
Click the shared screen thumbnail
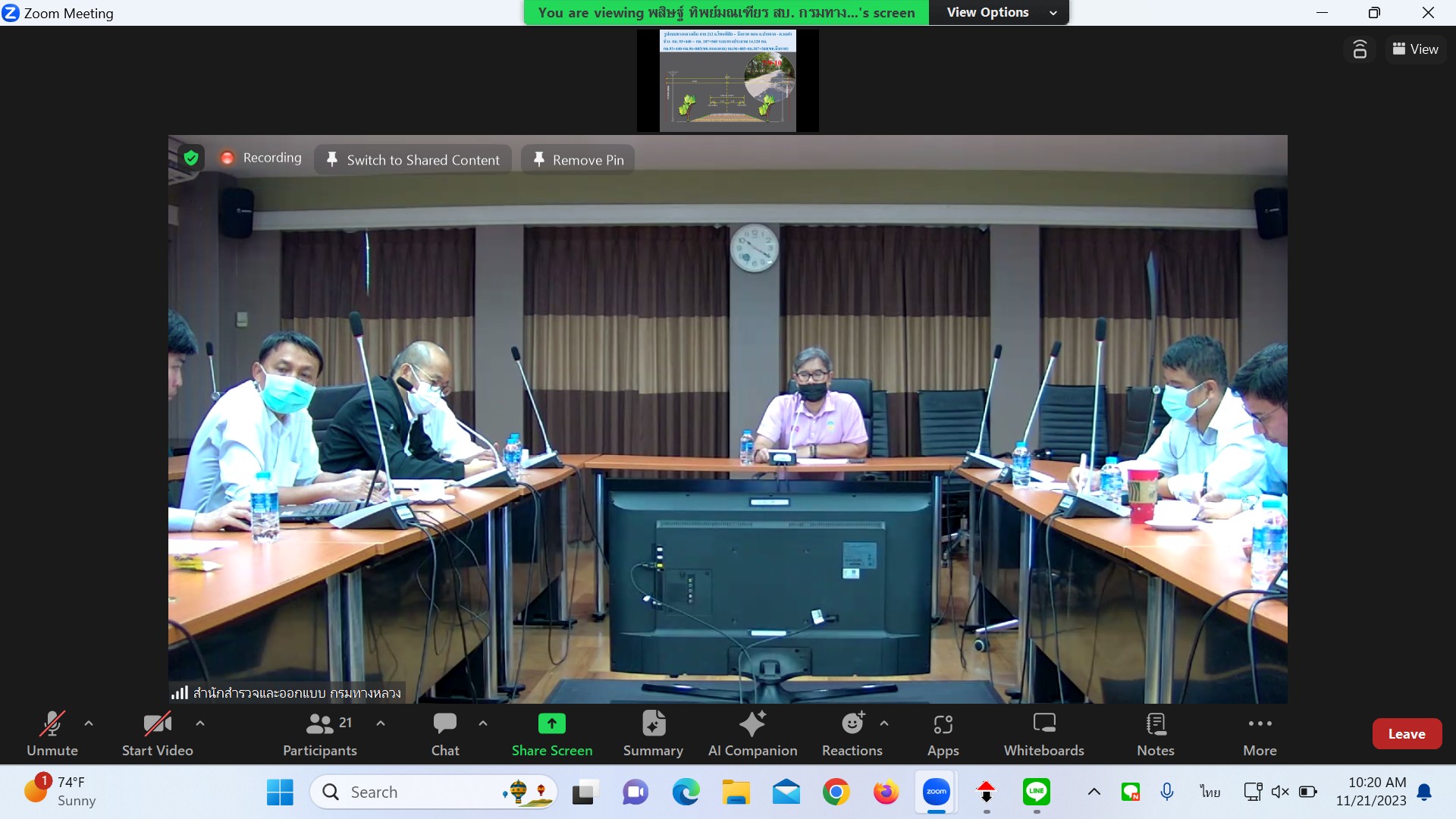pyautogui.click(x=727, y=80)
